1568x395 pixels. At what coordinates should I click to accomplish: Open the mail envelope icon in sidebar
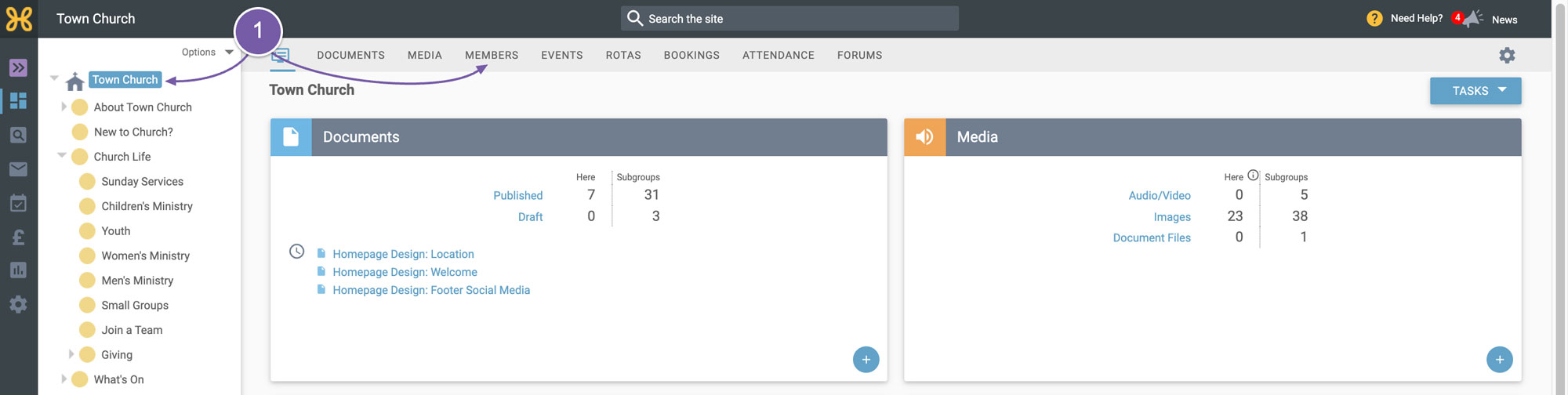(18, 169)
